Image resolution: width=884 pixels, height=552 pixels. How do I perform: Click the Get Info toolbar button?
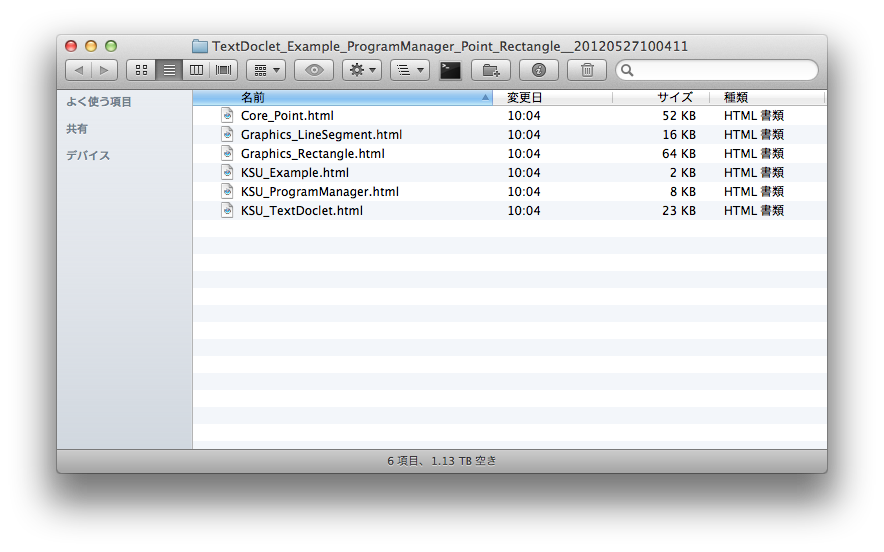[x=539, y=70]
